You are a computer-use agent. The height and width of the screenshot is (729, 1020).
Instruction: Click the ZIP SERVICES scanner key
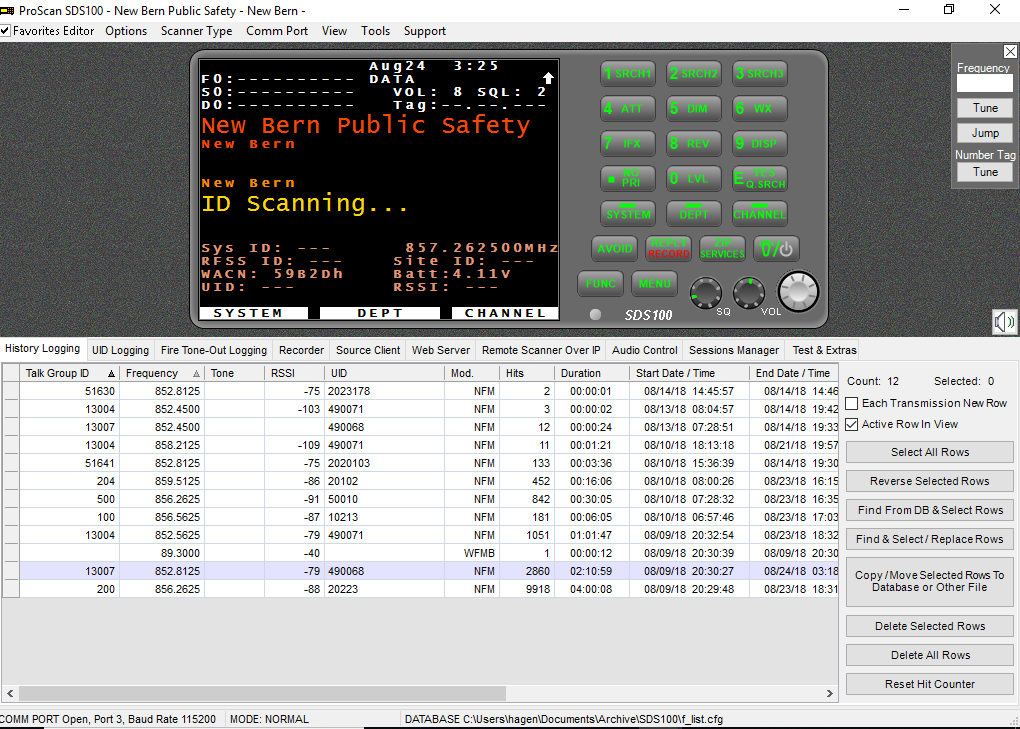pos(722,248)
